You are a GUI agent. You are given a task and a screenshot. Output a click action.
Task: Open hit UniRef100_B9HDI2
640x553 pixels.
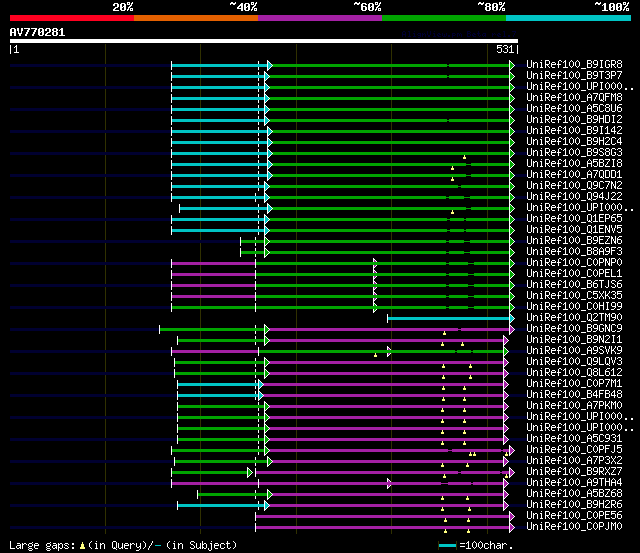(x=574, y=120)
